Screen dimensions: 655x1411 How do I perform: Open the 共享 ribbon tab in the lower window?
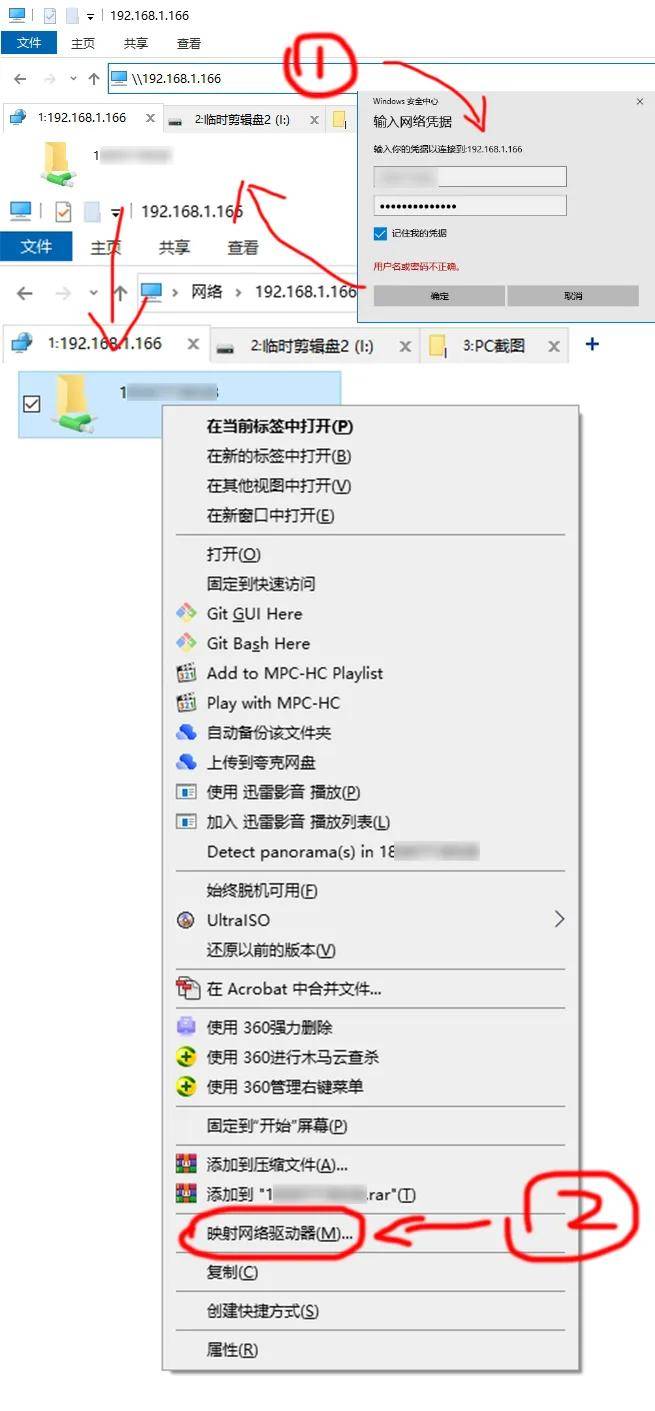click(175, 247)
